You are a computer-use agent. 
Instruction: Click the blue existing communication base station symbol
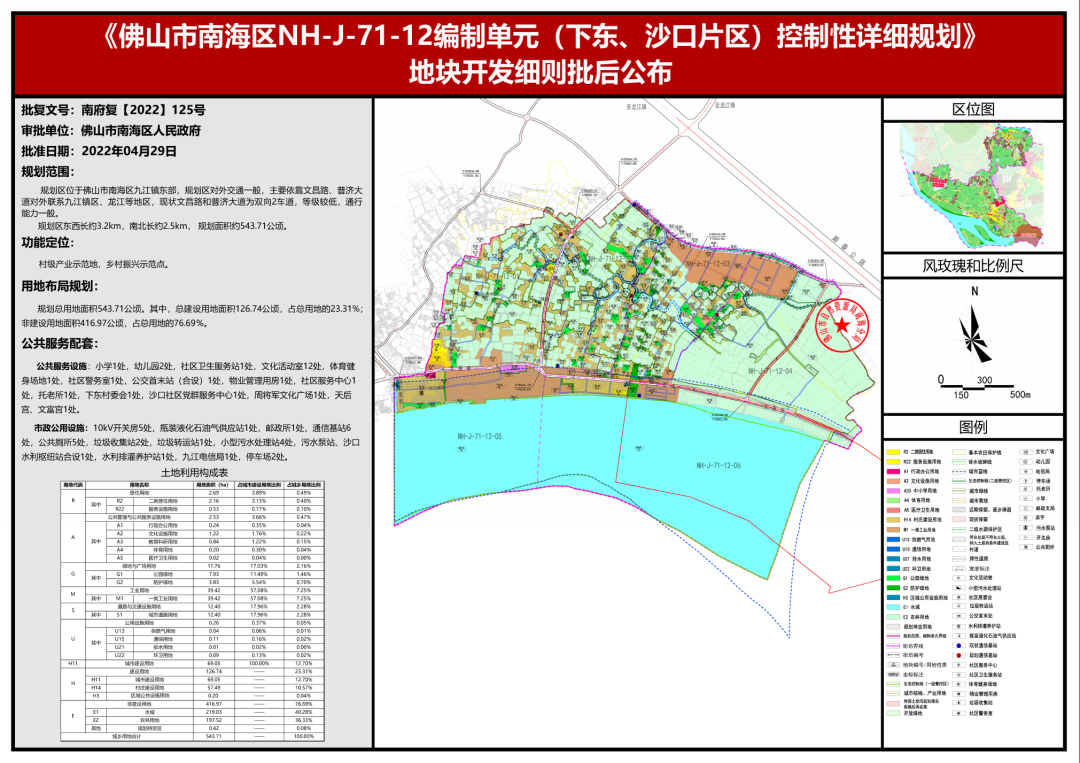pos(959,646)
